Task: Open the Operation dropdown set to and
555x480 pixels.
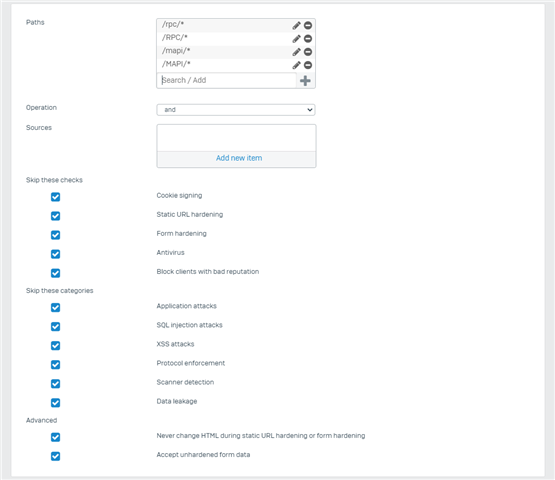Action: pos(236,110)
